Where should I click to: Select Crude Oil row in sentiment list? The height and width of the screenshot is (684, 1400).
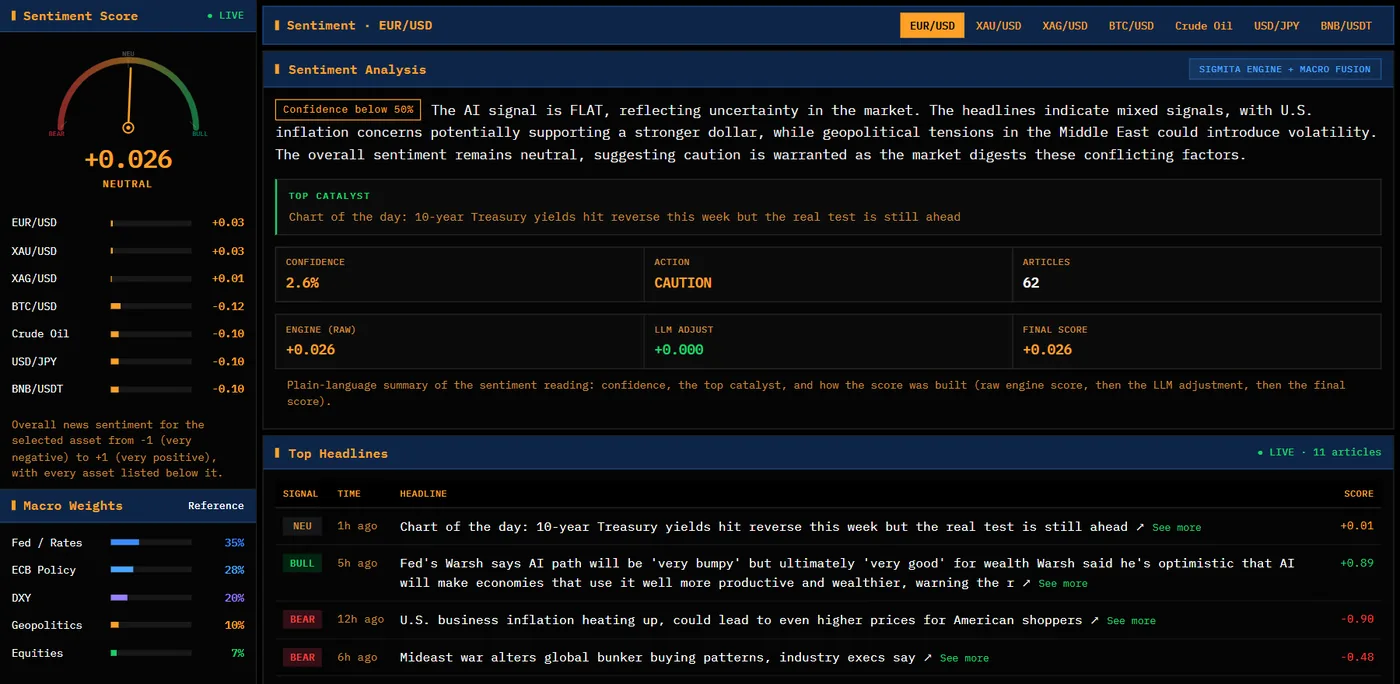[128, 334]
